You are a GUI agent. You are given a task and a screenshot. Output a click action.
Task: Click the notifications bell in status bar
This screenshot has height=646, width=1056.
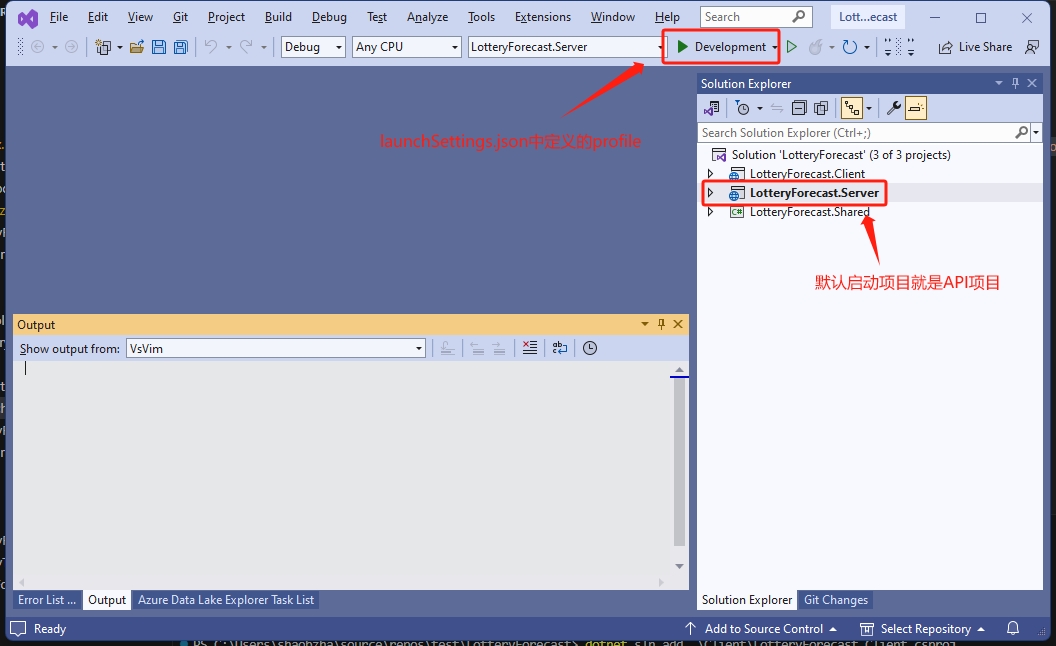click(x=1013, y=629)
